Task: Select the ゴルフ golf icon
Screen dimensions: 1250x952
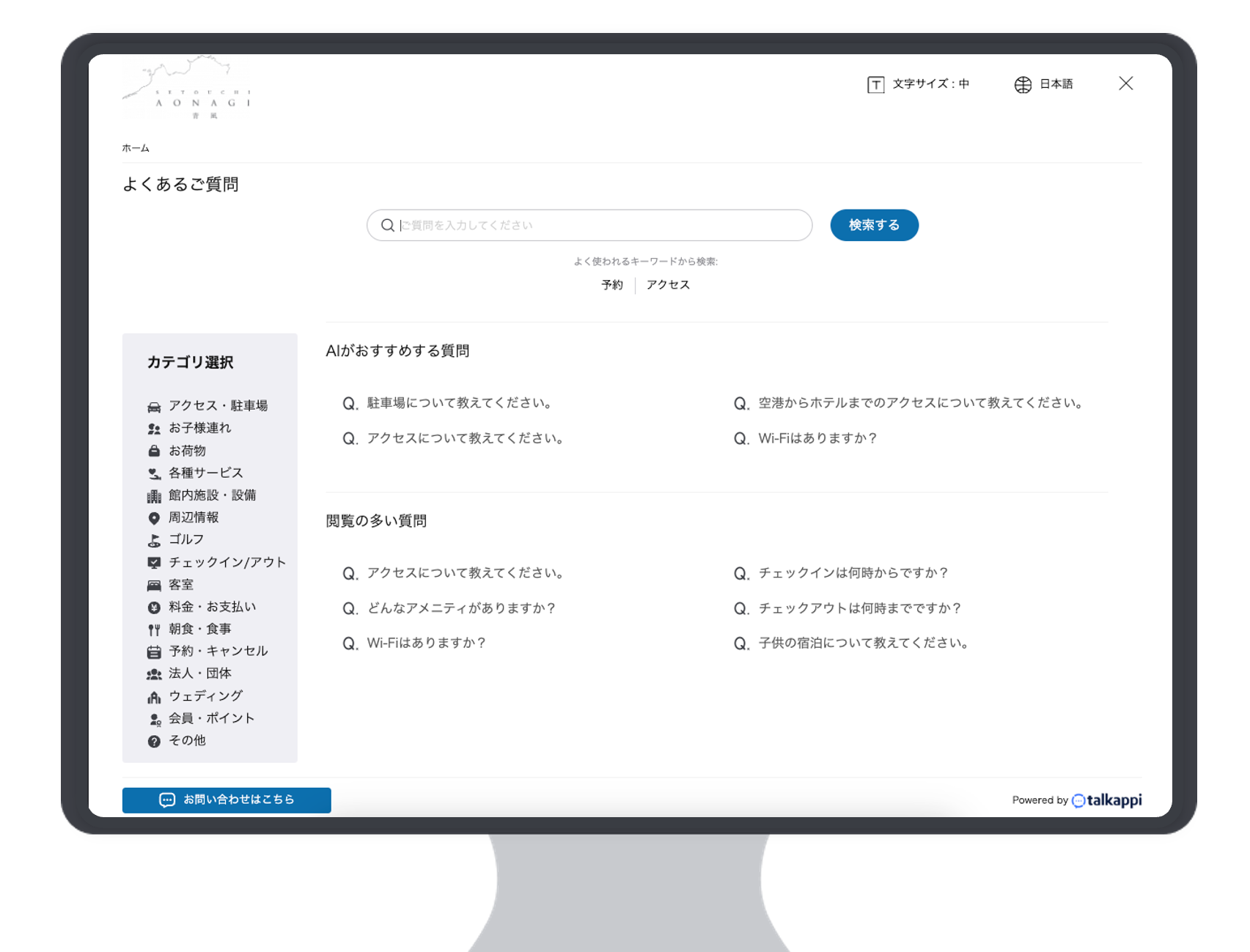Action: click(154, 539)
